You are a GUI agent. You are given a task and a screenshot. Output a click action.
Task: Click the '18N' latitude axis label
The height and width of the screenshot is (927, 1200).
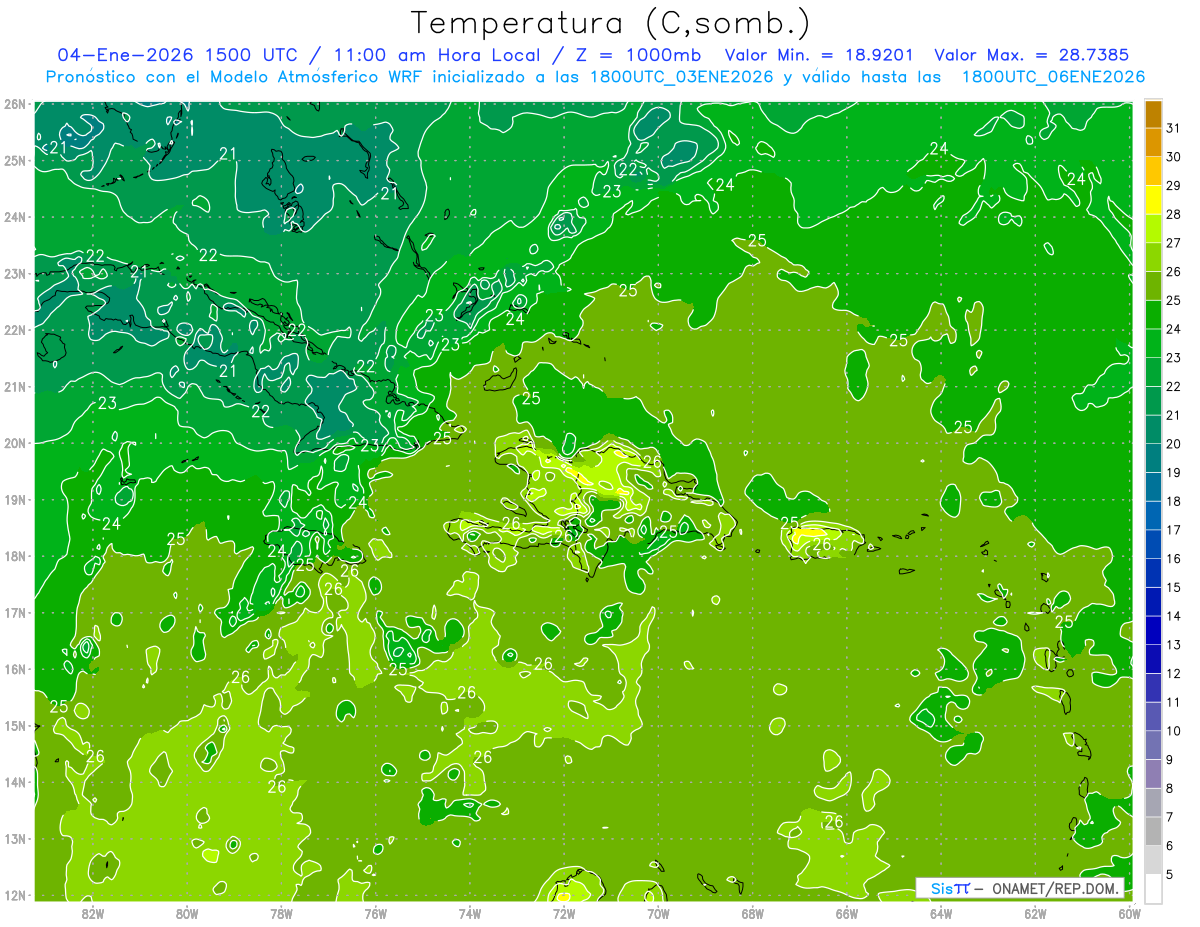[14, 556]
